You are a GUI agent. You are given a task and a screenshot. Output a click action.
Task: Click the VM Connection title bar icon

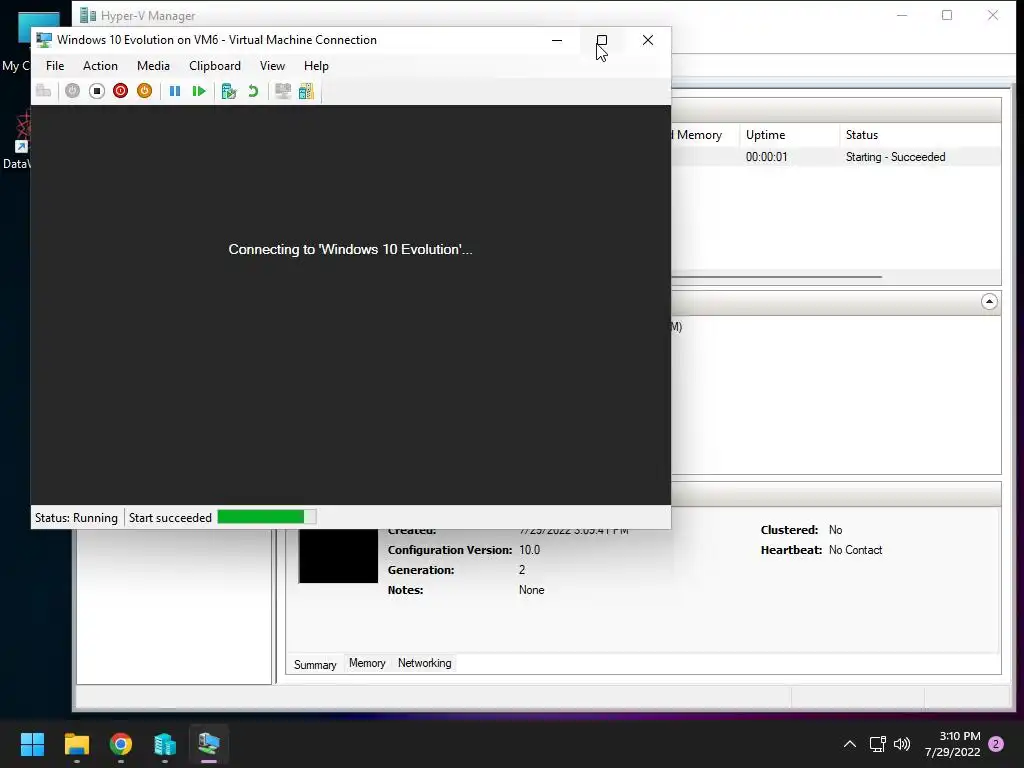44,40
